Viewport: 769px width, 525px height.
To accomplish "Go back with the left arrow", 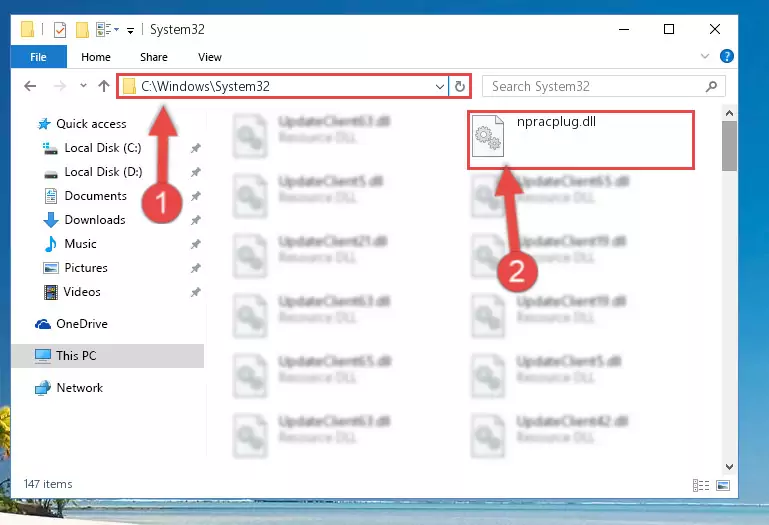I will [x=30, y=86].
